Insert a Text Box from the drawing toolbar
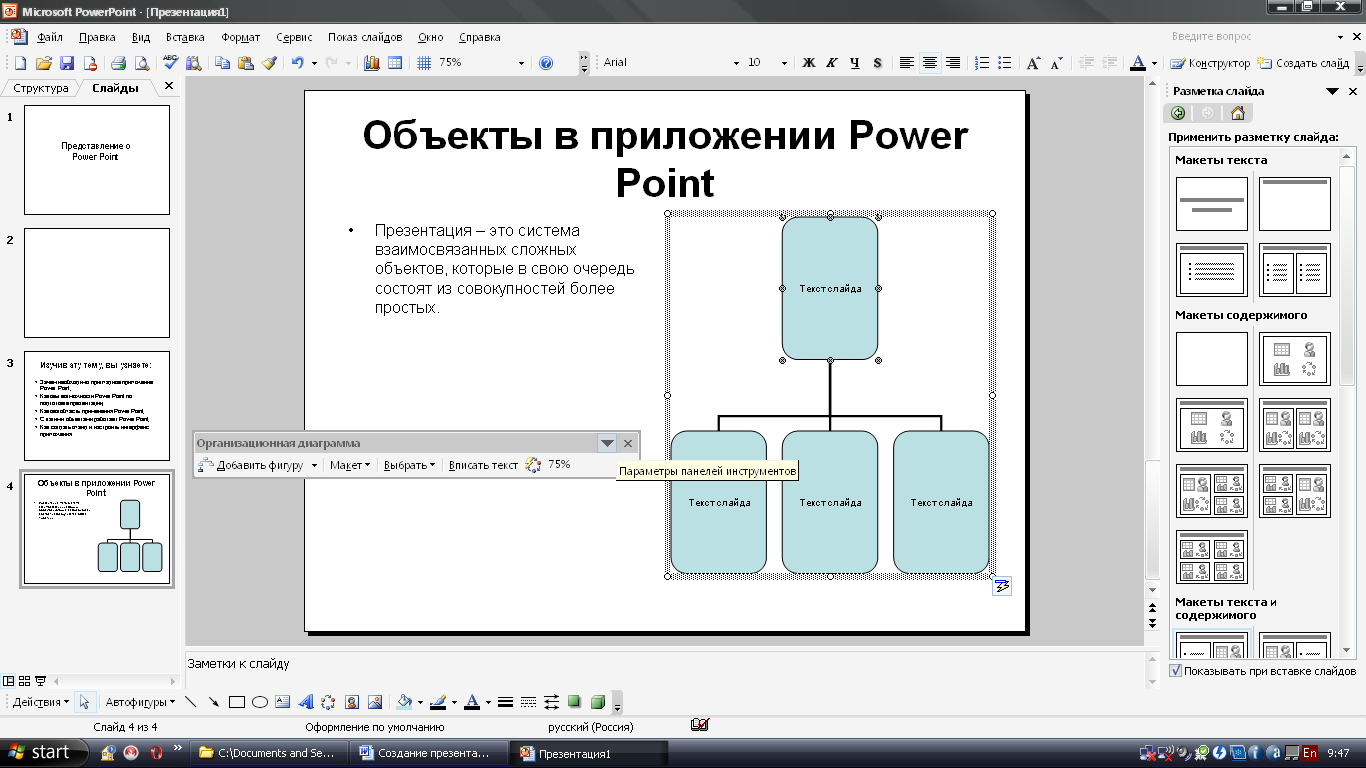1366x768 pixels. [x=283, y=702]
